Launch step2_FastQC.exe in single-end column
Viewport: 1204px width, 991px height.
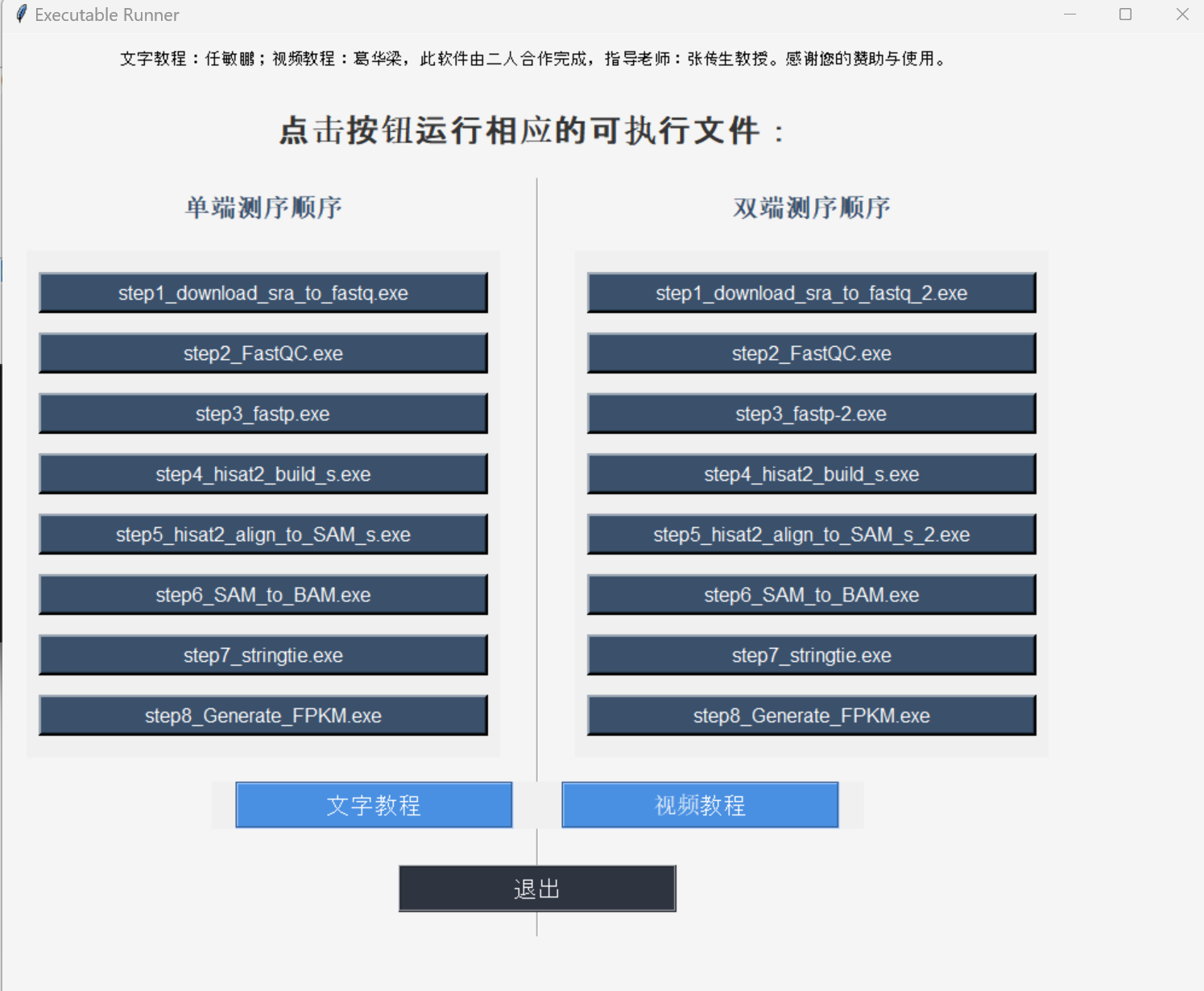pyautogui.click(x=263, y=353)
